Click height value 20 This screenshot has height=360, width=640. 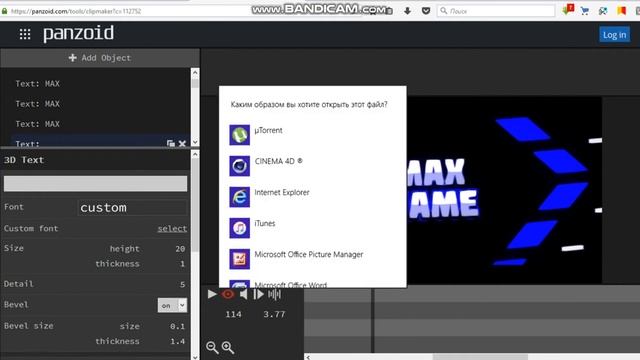pyautogui.click(x=180, y=249)
